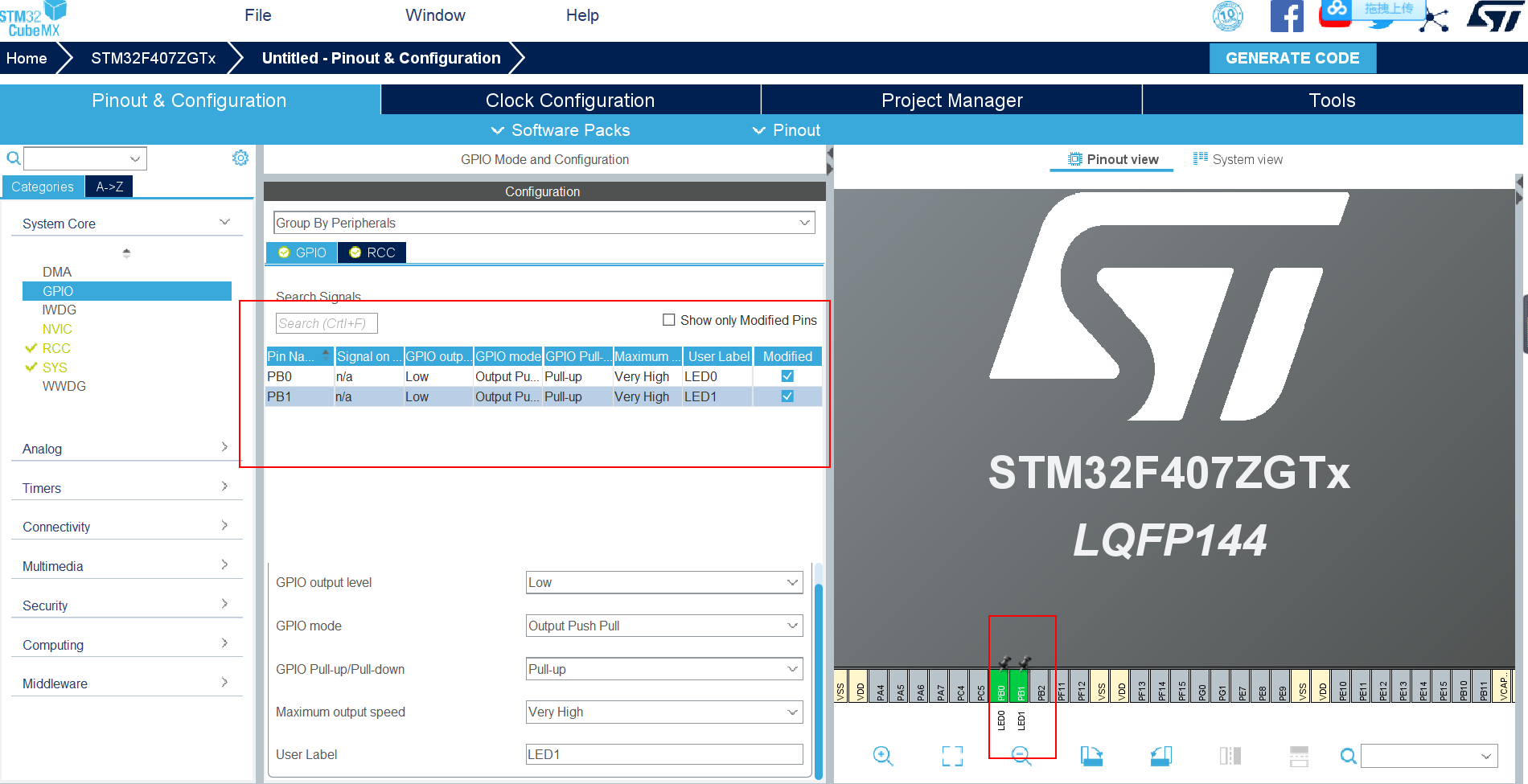This screenshot has width=1528, height=784.
Task: Click the Search (Crtl+F) signals field
Action: pyautogui.click(x=327, y=323)
